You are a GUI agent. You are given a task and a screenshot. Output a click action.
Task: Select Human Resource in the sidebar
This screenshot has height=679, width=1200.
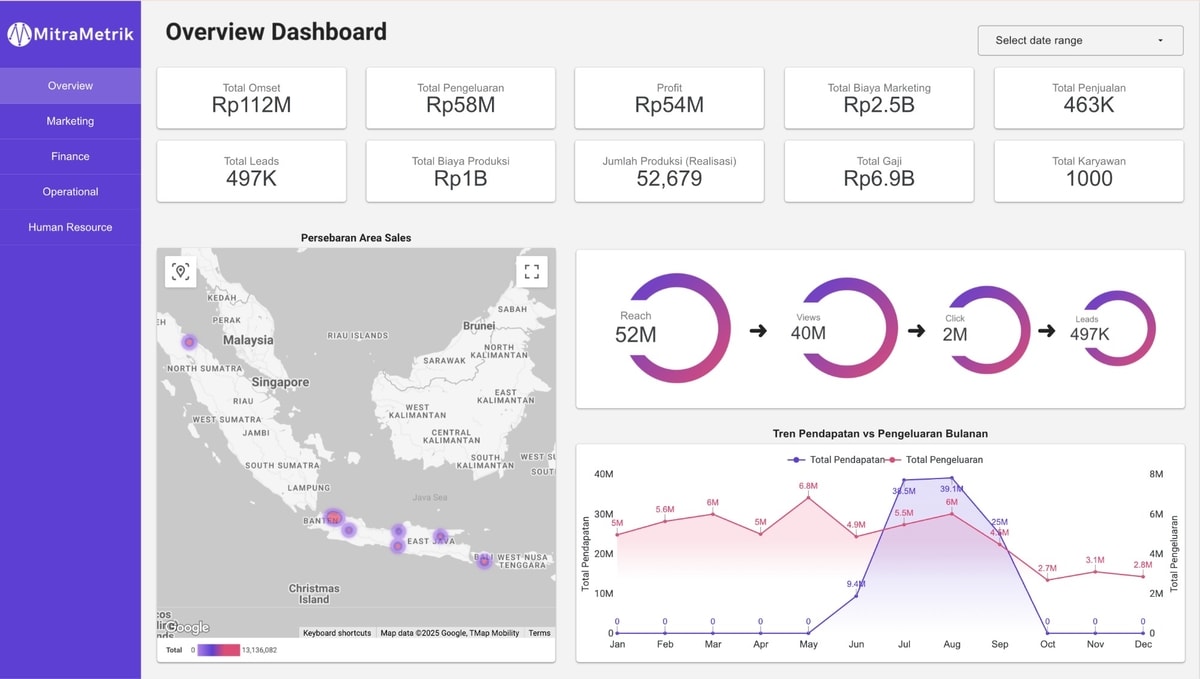coord(70,227)
